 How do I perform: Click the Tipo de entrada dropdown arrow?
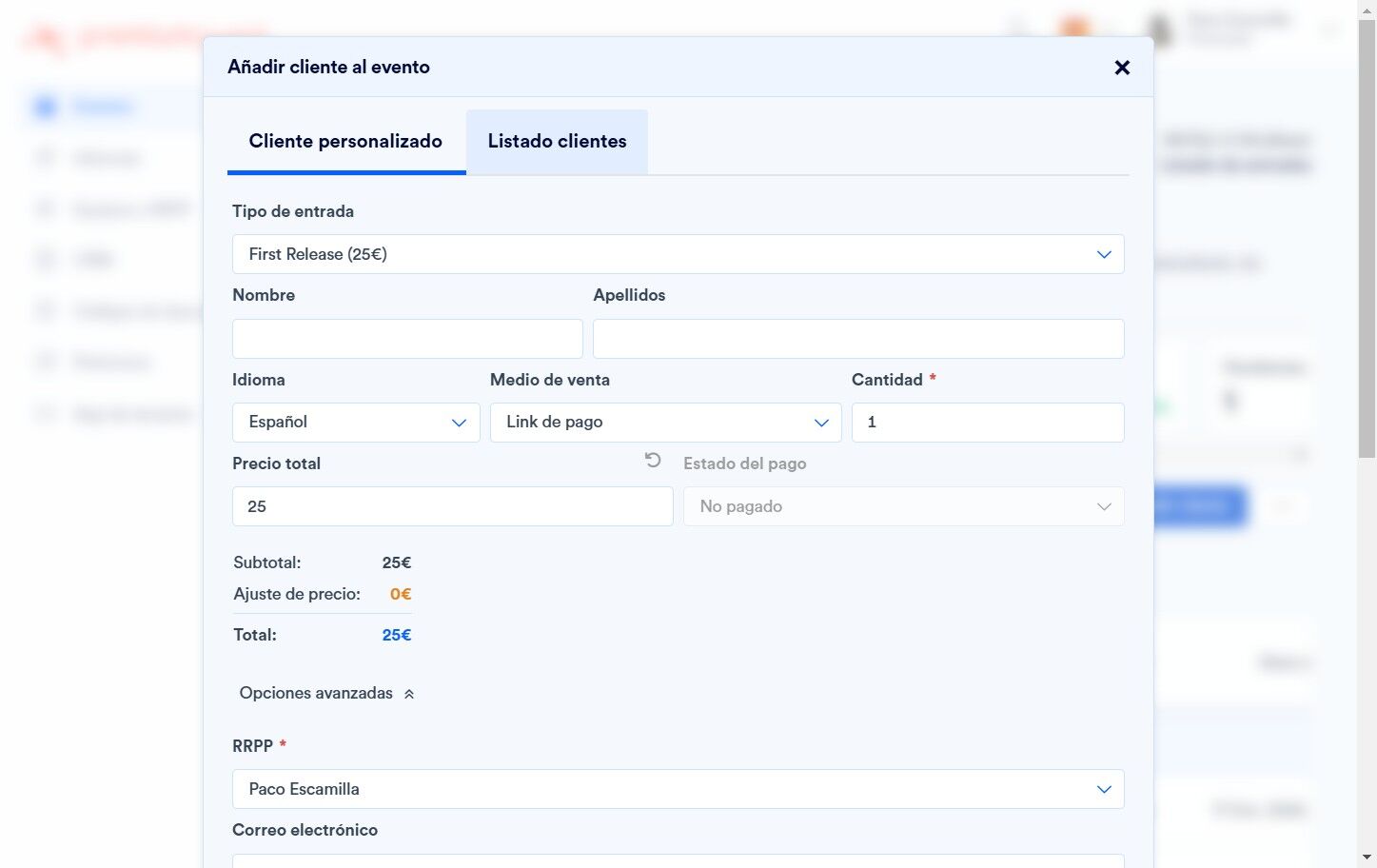[1104, 254]
